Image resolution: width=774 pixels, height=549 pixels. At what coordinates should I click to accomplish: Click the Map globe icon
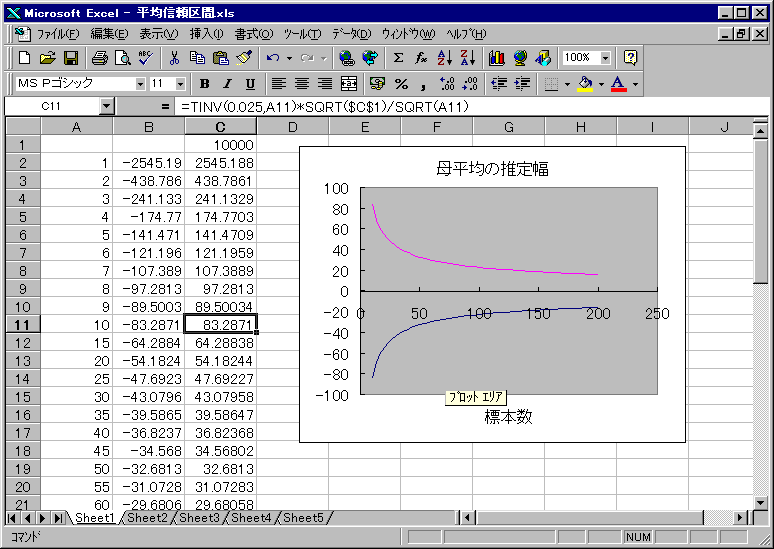coord(519,58)
